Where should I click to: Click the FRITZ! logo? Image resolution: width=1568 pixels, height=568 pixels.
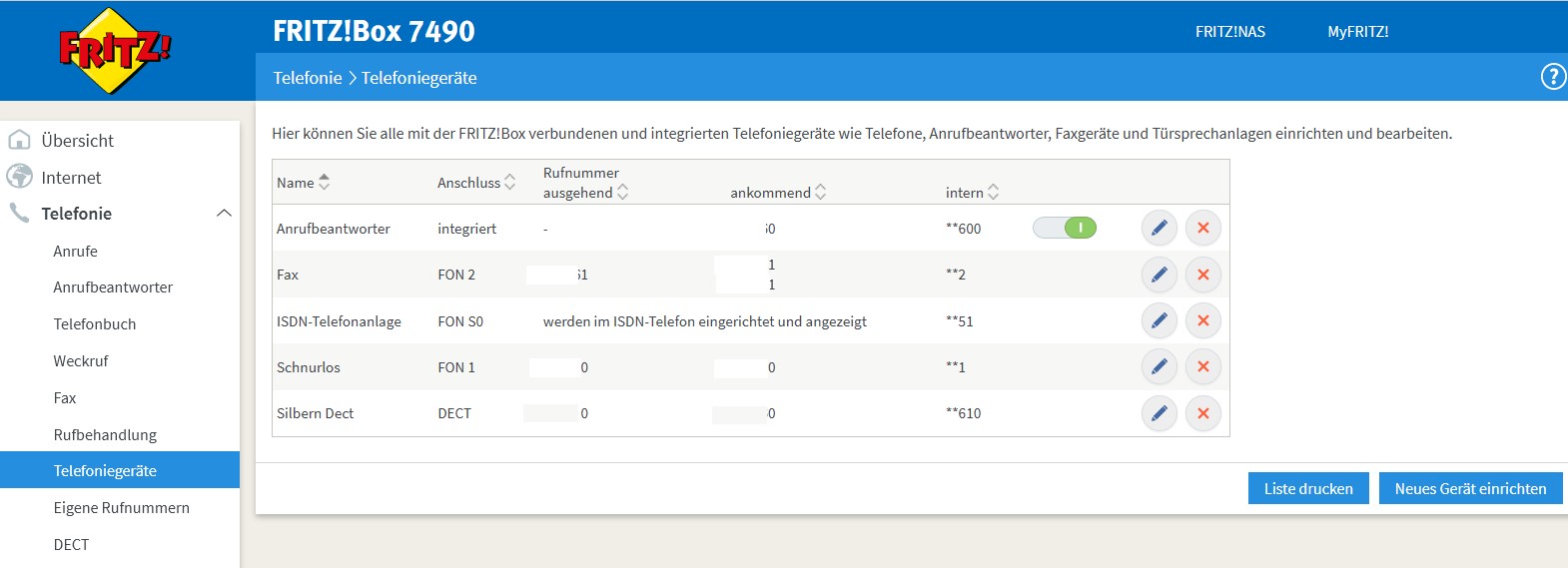pyautogui.click(x=115, y=50)
